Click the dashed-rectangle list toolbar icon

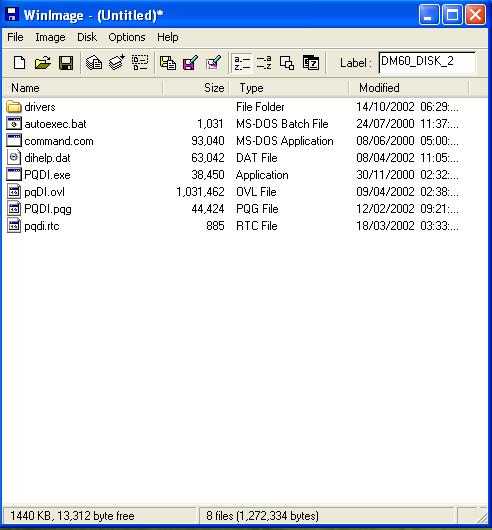click(x=140, y=63)
